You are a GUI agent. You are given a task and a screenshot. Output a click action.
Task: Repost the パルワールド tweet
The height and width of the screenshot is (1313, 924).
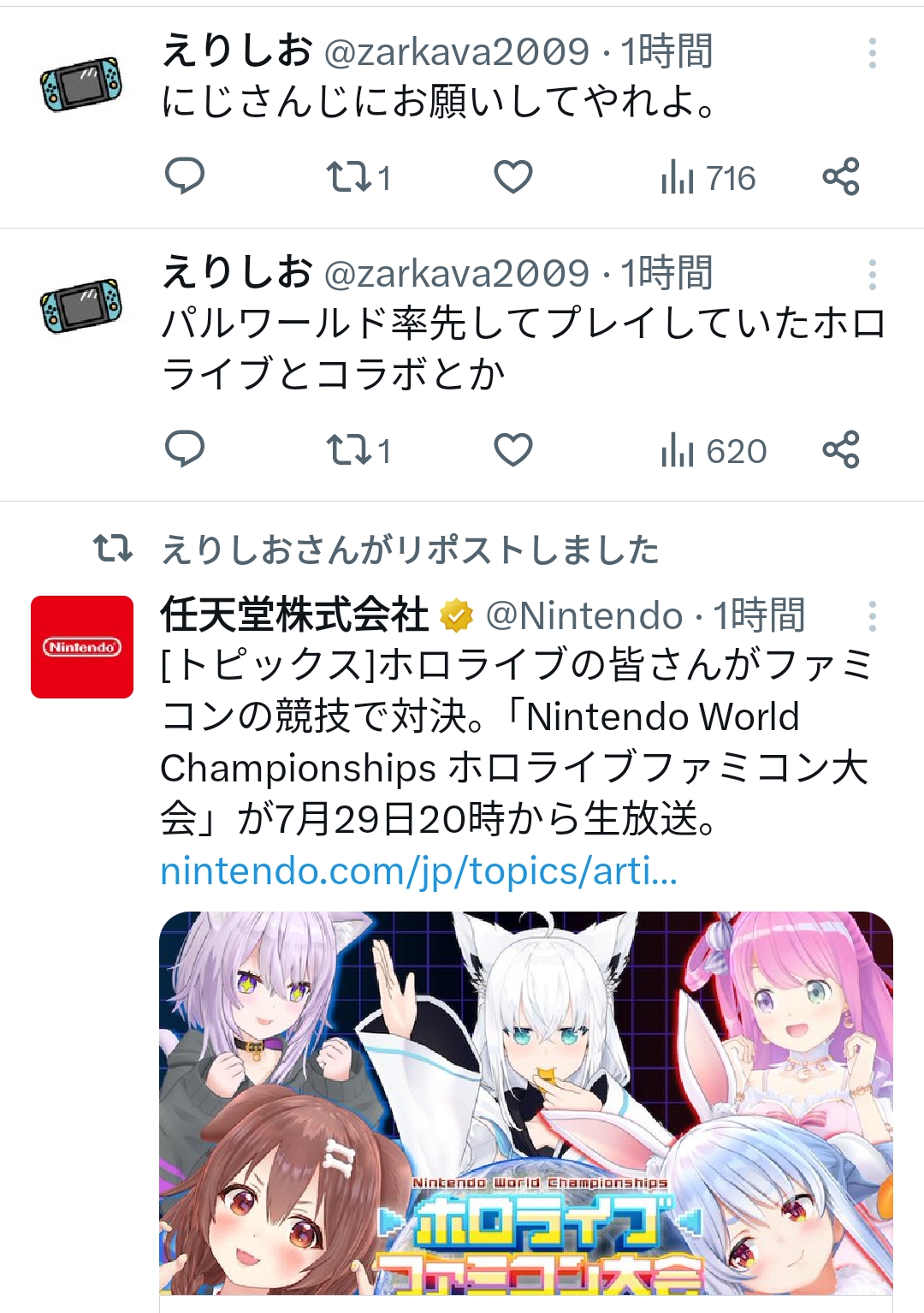(358, 449)
